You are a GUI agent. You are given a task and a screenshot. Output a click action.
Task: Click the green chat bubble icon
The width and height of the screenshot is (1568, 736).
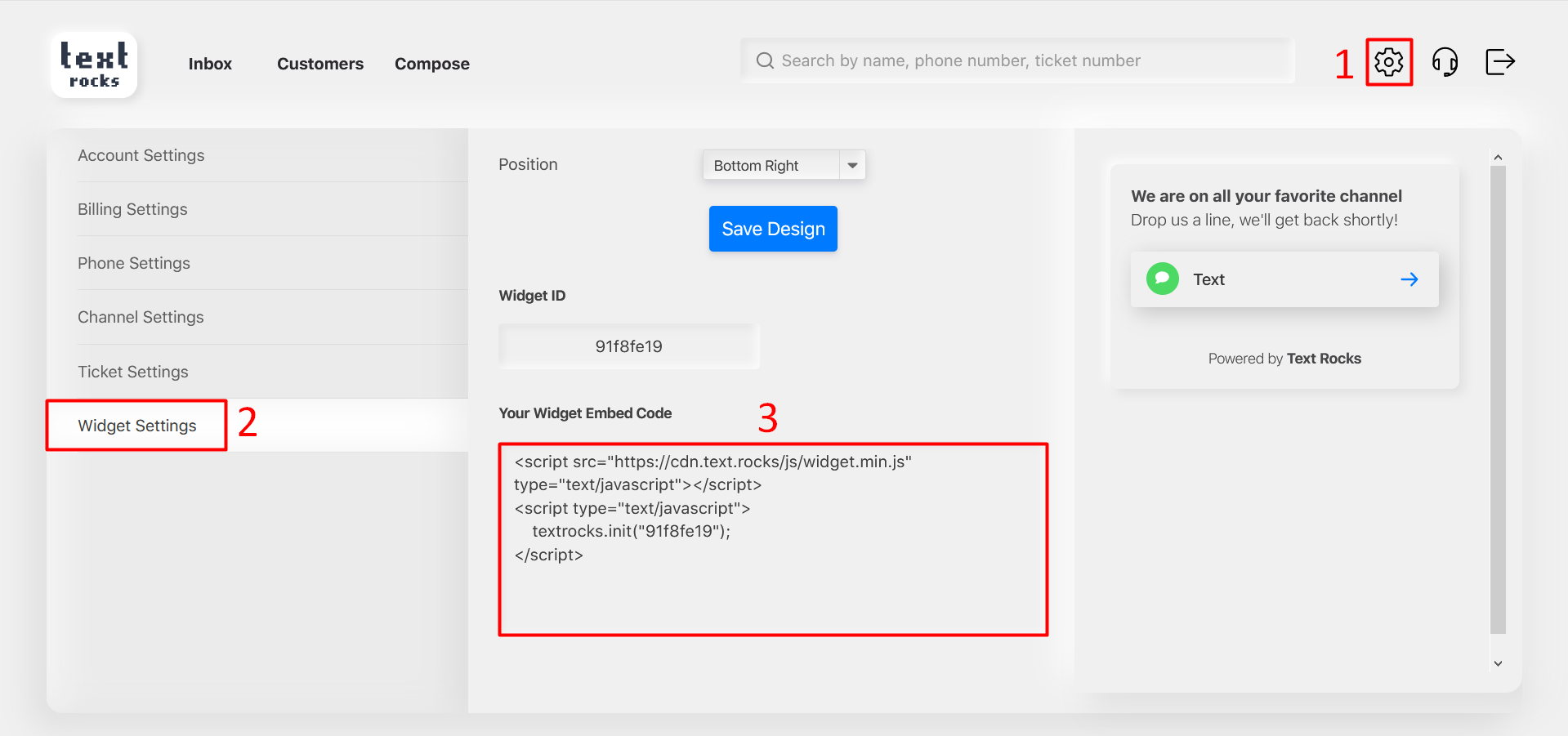(1162, 279)
